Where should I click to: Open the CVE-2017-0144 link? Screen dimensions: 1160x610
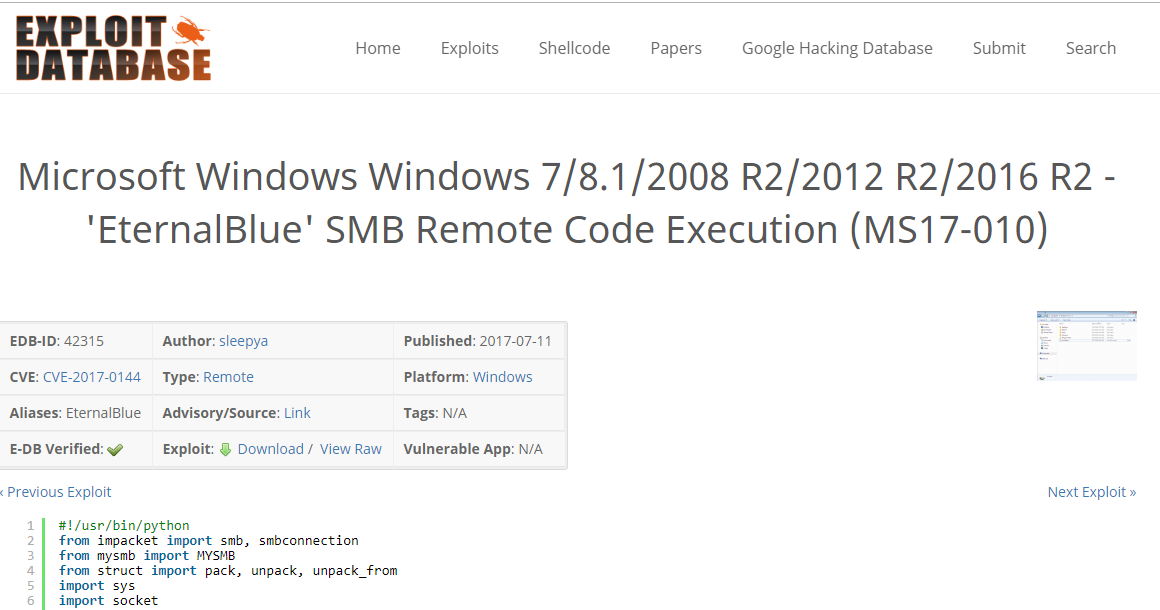click(x=92, y=377)
